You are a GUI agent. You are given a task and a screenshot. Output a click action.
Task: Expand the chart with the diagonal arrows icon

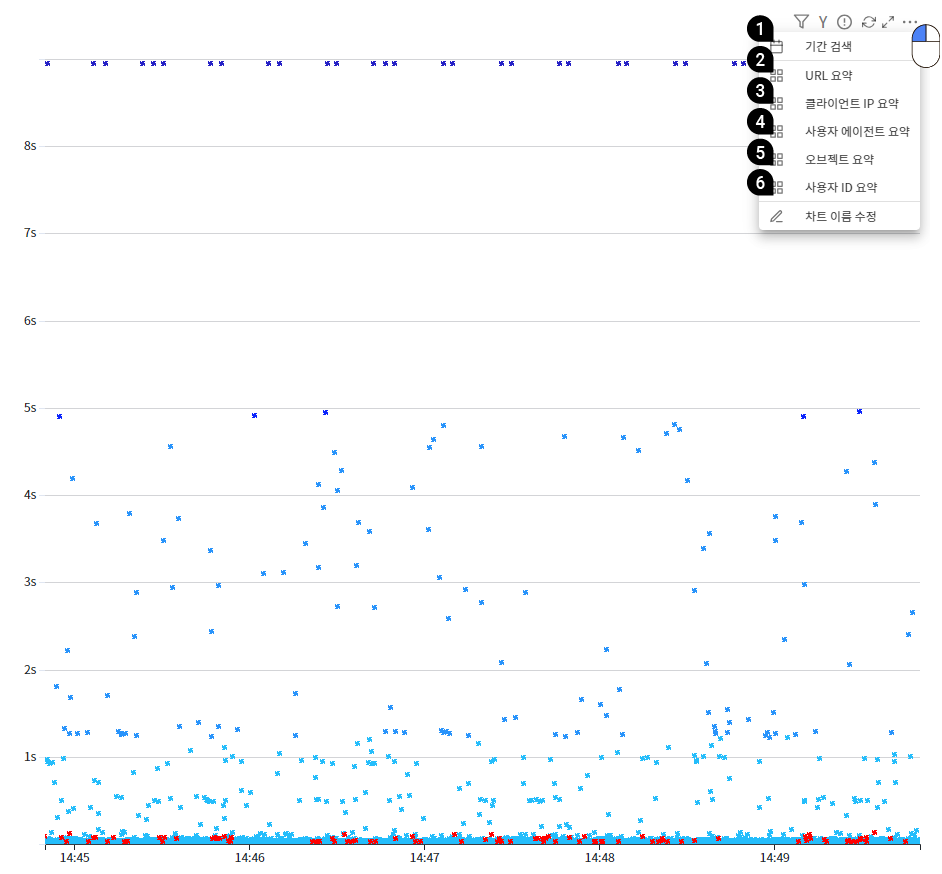(887, 21)
